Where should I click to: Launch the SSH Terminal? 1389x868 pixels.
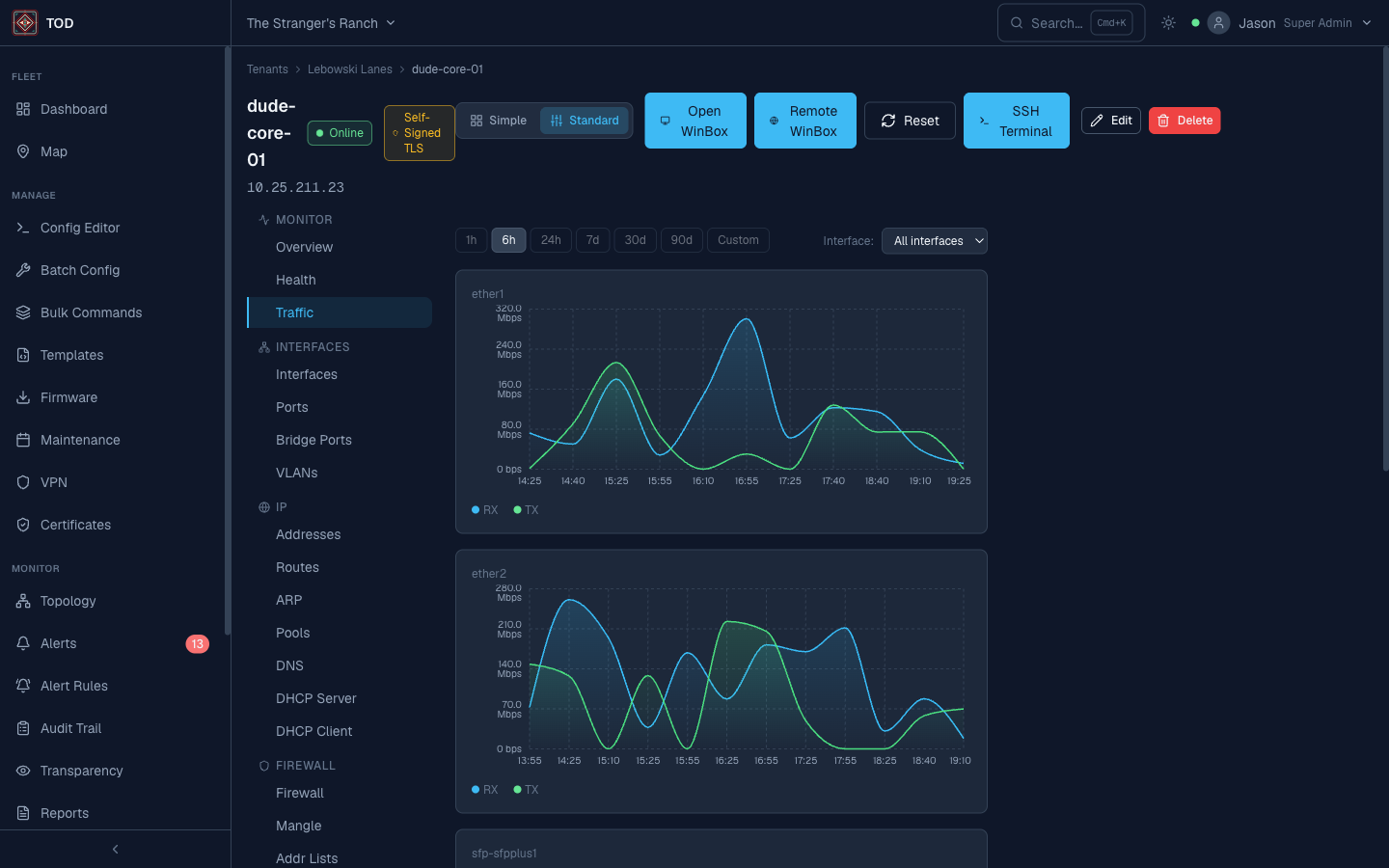(1017, 121)
